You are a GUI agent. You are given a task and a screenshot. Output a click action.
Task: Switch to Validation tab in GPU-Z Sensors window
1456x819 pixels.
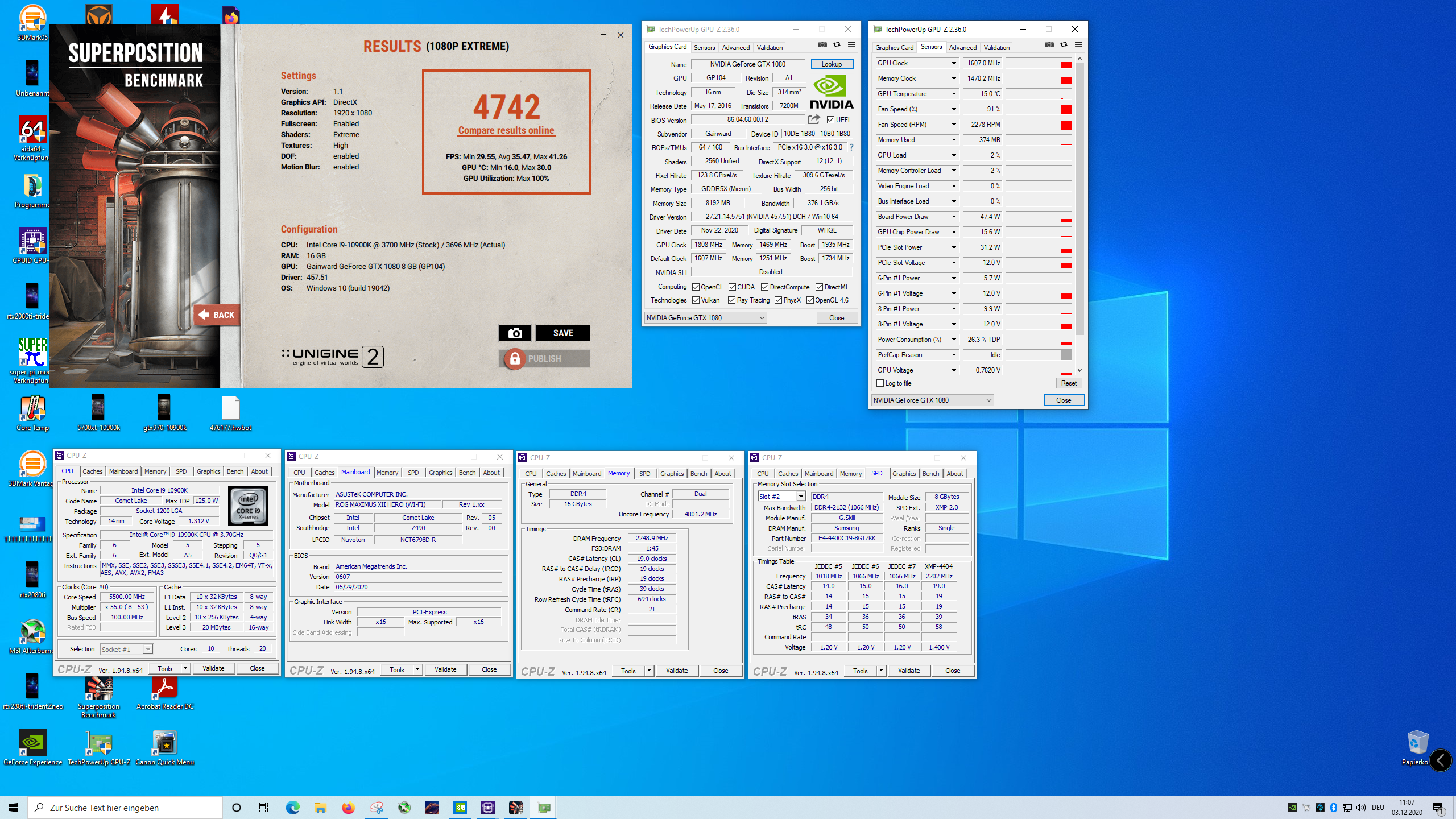pos(996,48)
